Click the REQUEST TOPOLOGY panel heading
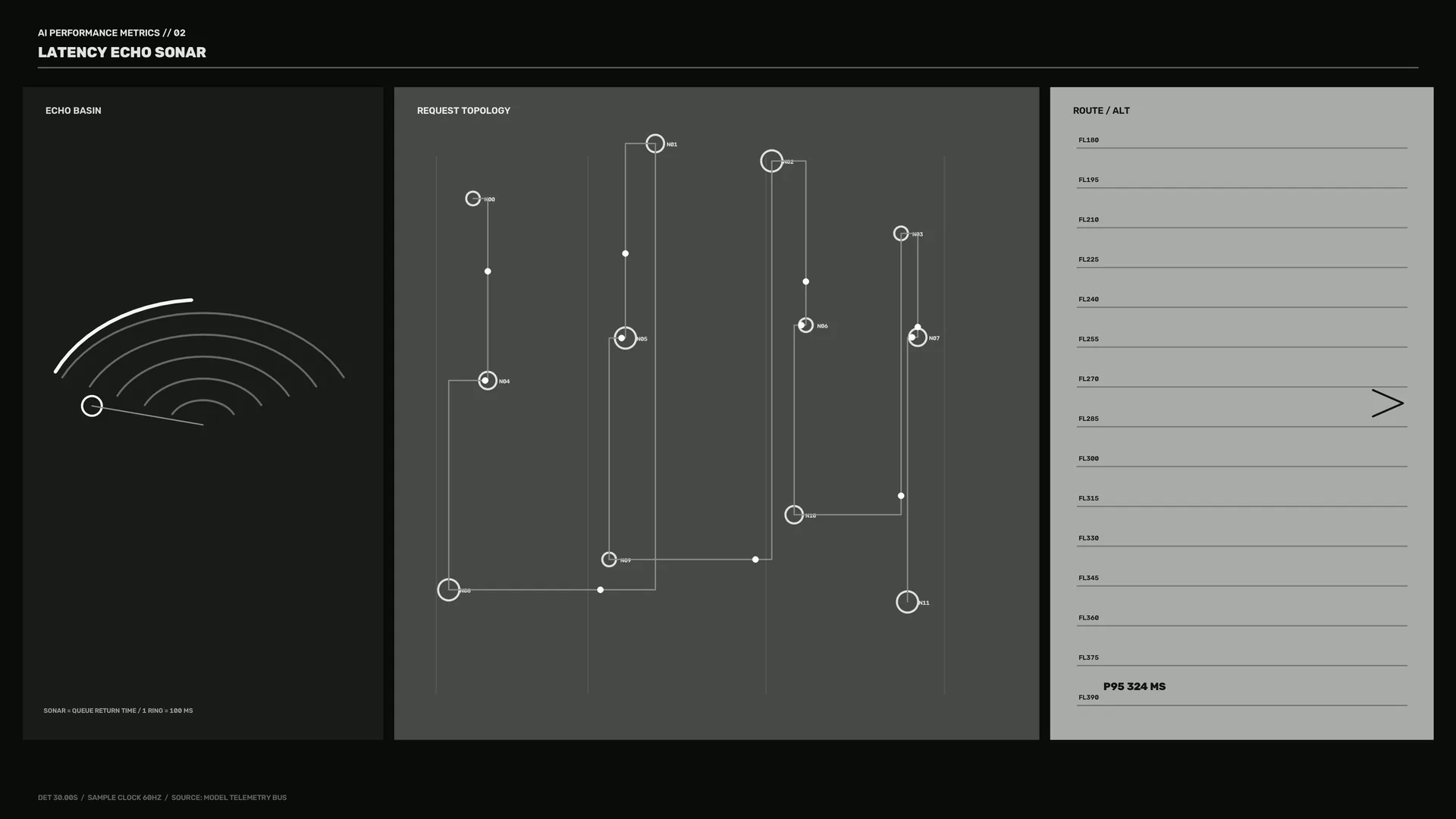Viewport: 1456px width, 819px height. point(463,111)
